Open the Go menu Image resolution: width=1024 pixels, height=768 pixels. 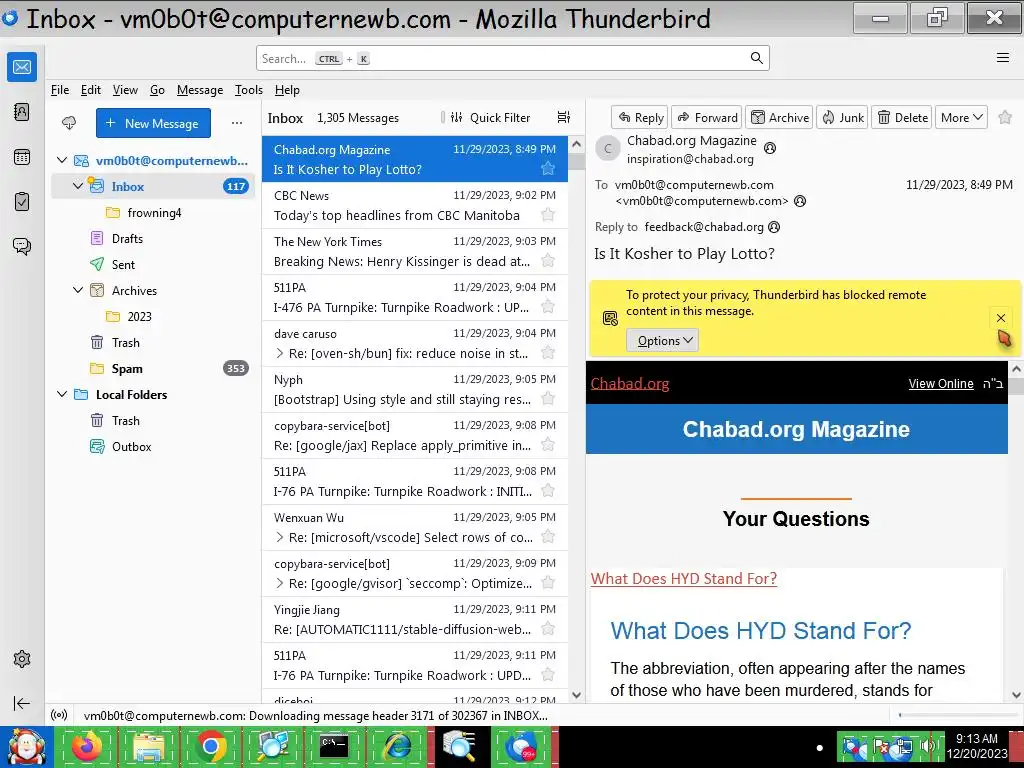coord(157,89)
